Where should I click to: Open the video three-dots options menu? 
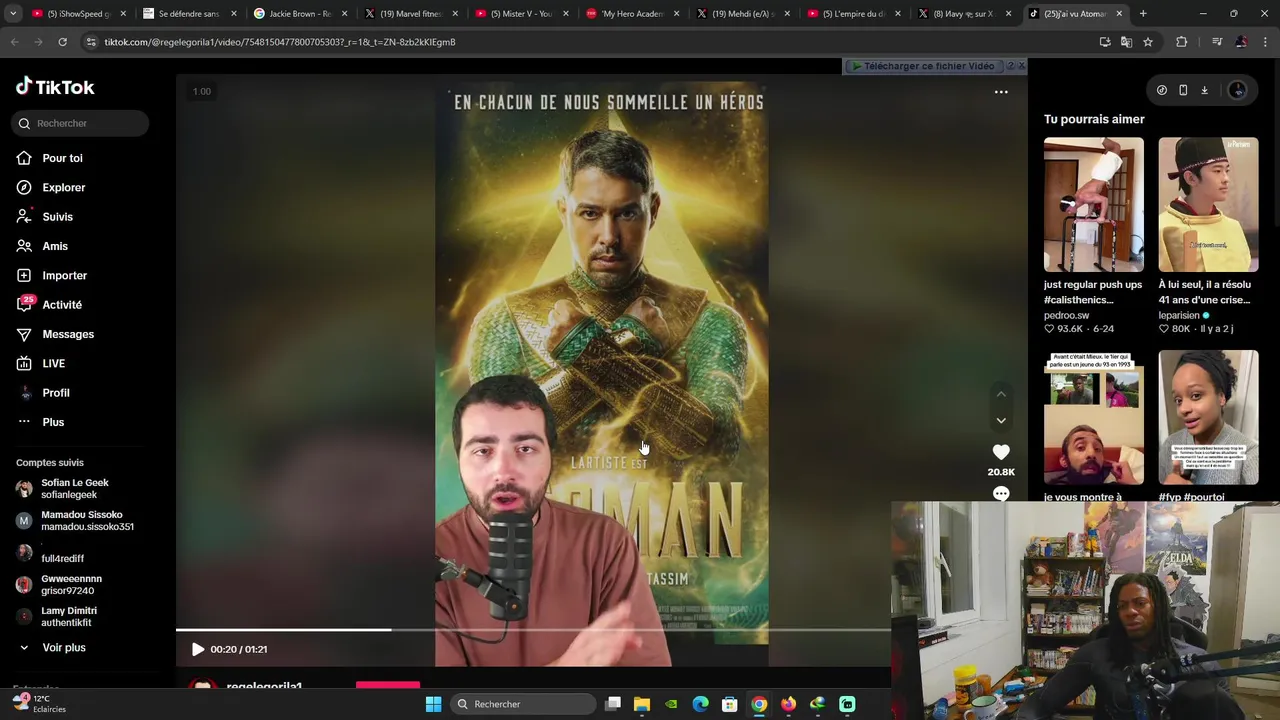1001,92
